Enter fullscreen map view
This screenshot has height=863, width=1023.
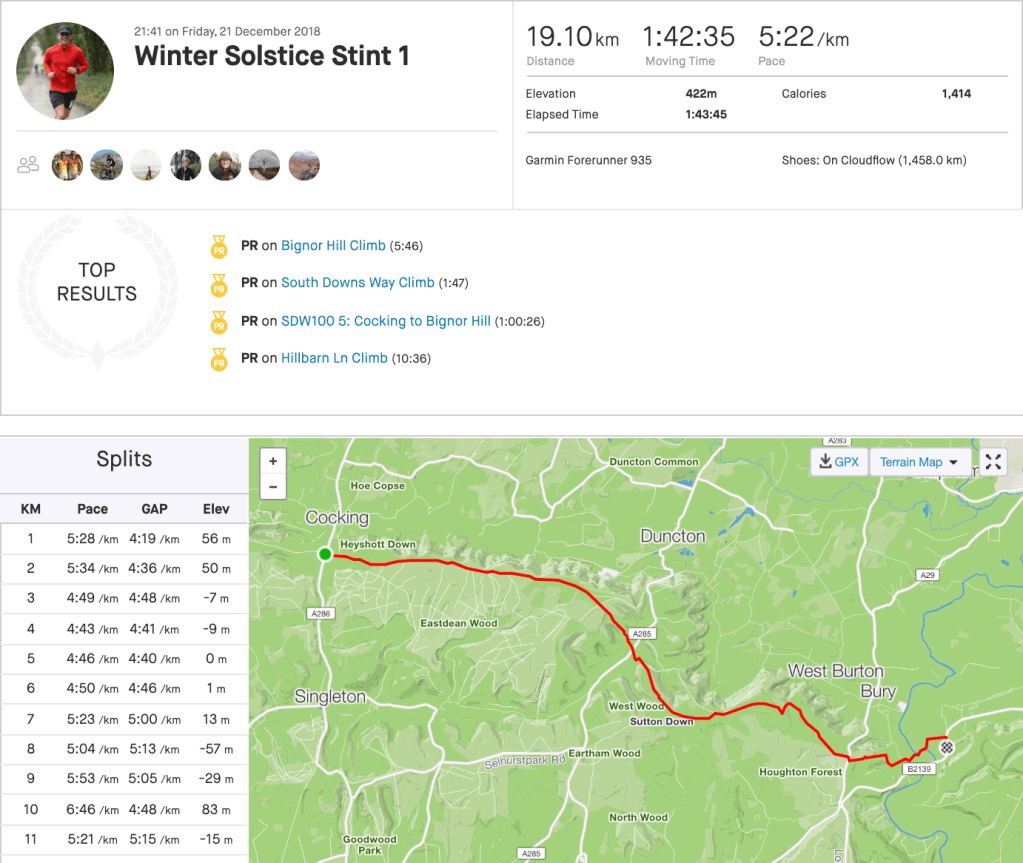coord(993,462)
